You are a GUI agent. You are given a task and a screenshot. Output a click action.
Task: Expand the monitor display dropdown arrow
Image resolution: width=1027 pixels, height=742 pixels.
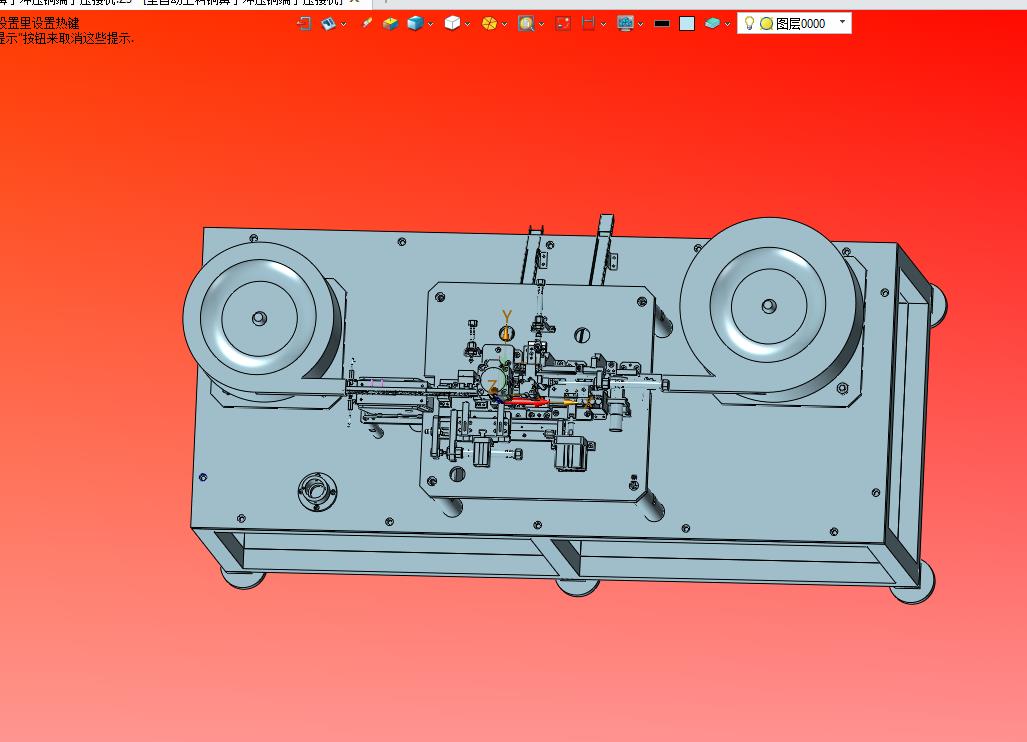point(641,24)
